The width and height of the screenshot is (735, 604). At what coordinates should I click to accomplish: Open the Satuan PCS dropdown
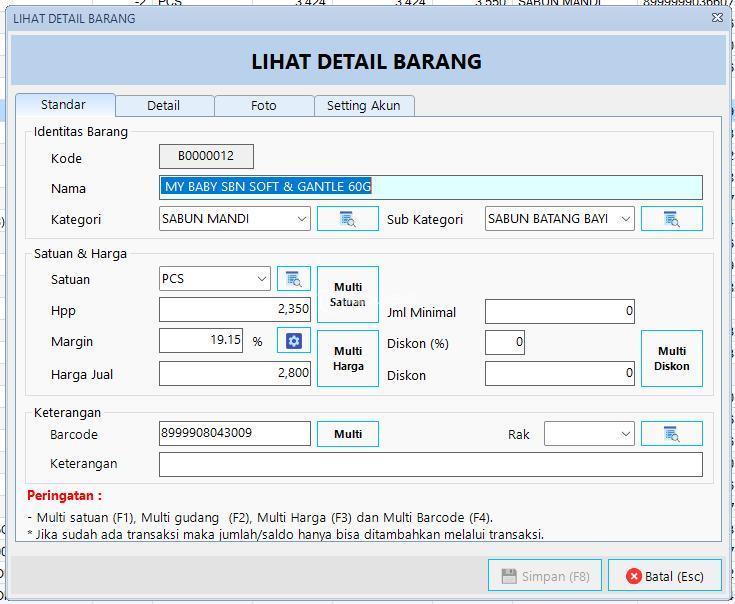point(261,279)
